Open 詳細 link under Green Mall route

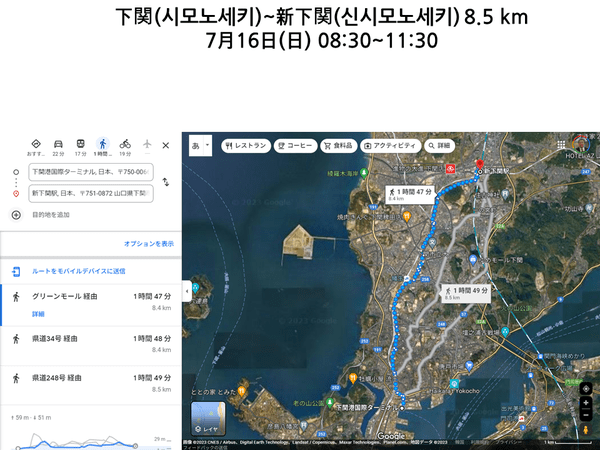tap(39, 314)
